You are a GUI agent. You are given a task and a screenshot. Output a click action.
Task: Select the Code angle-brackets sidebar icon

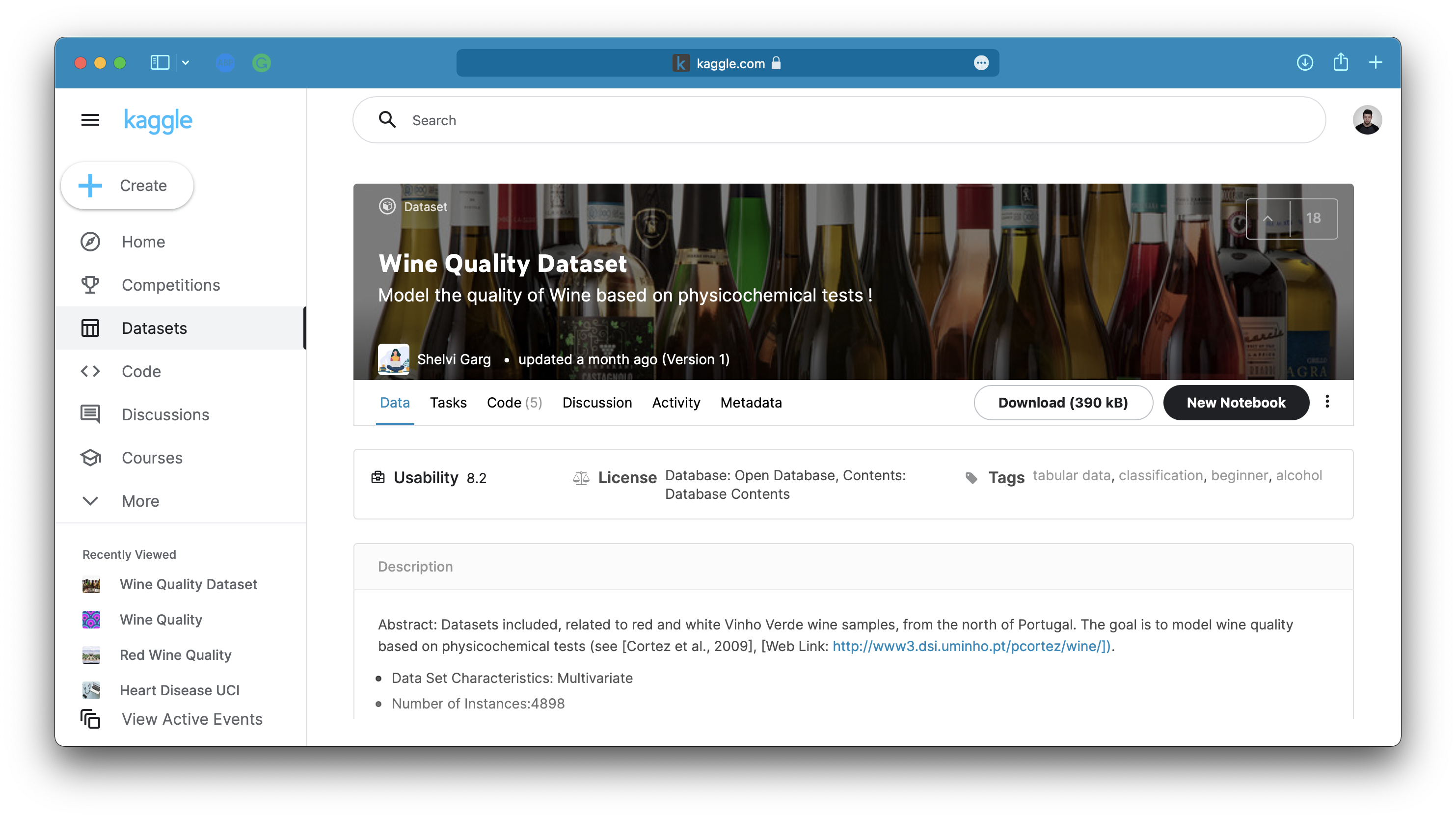pos(90,371)
